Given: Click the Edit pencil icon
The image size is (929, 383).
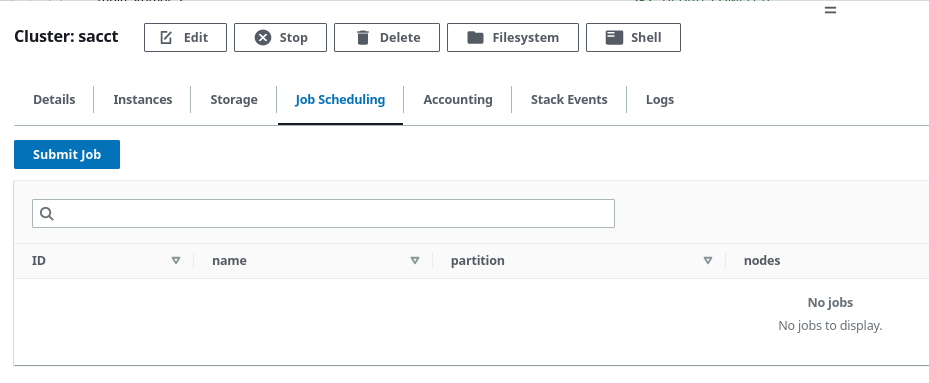Looking at the screenshot, I should pos(166,37).
